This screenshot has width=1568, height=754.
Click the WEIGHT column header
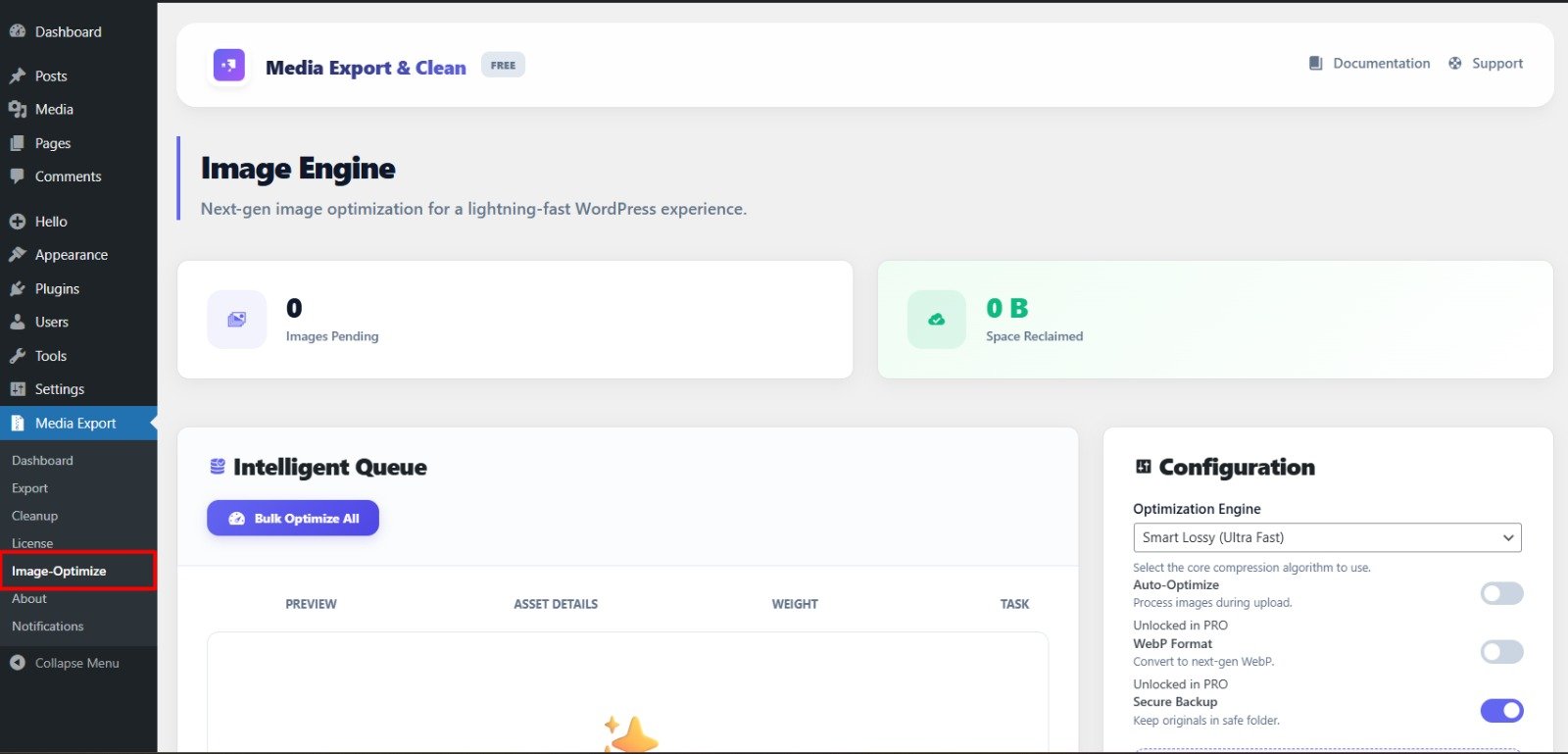click(795, 604)
